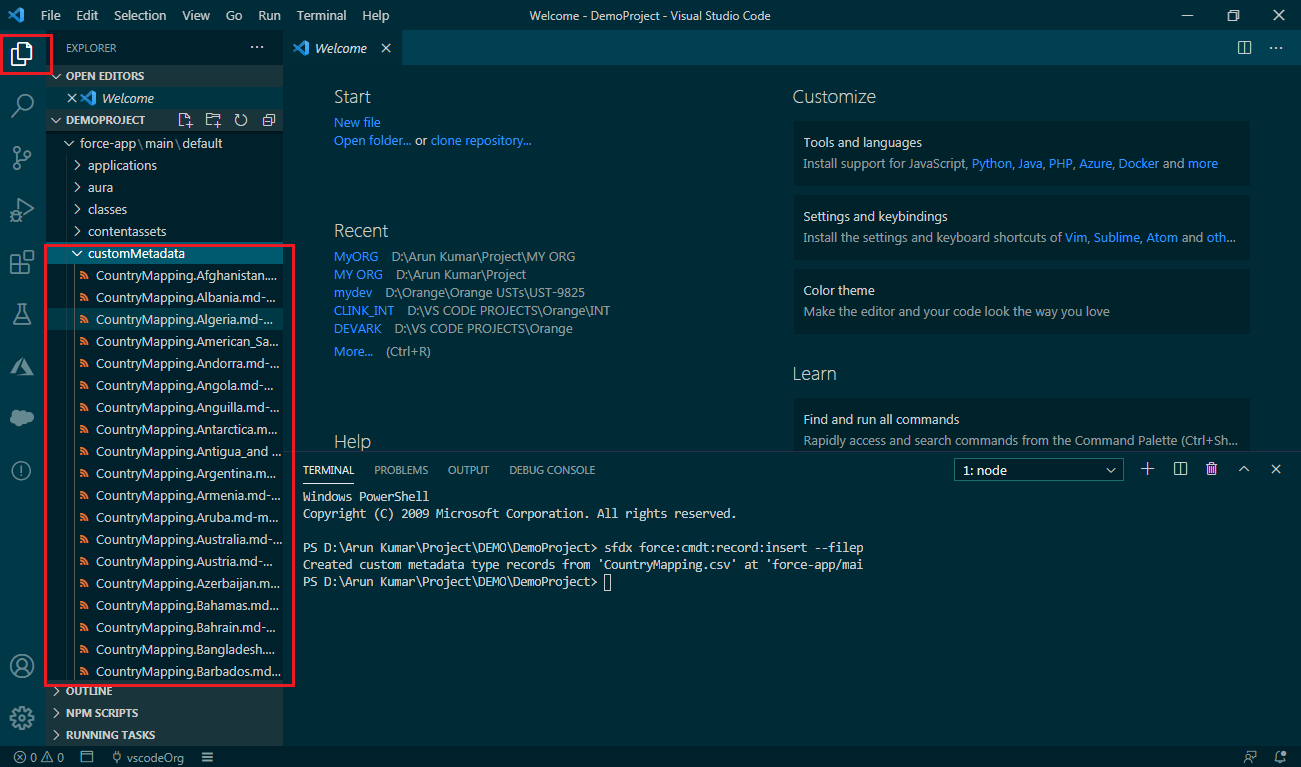Open the Search view in activity bar

22,105
